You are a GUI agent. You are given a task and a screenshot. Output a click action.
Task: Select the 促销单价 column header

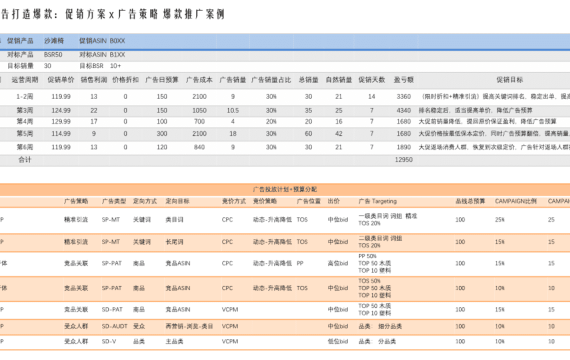click(x=61, y=80)
